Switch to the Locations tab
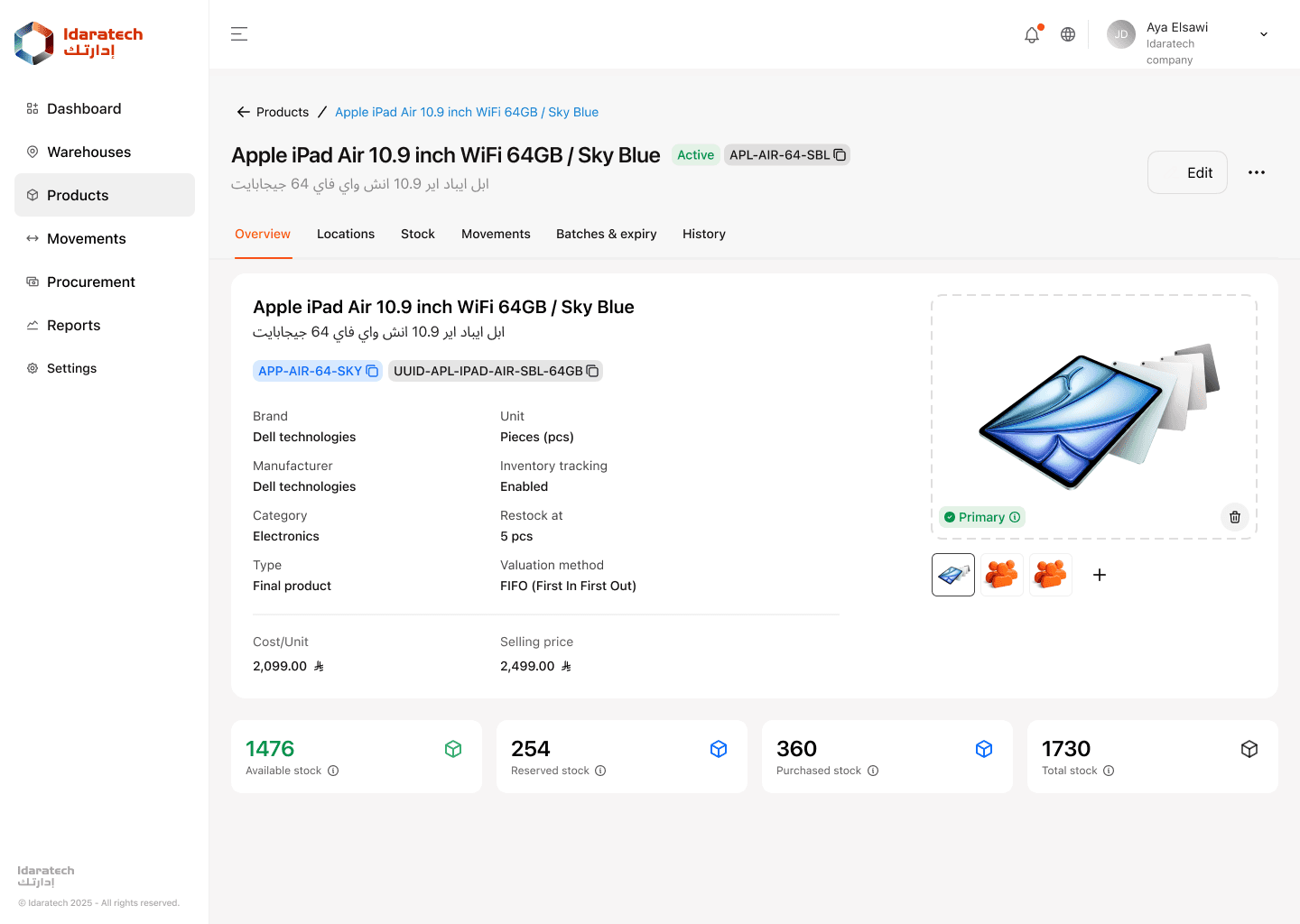 pyautogui.click(x=346, y=234)
